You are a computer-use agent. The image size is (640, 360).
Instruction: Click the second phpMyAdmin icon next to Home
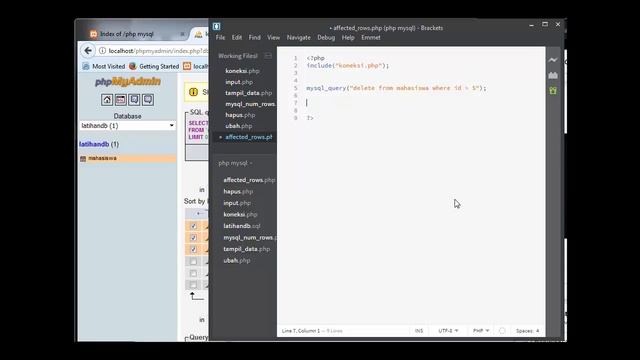[x=121, y=100]
